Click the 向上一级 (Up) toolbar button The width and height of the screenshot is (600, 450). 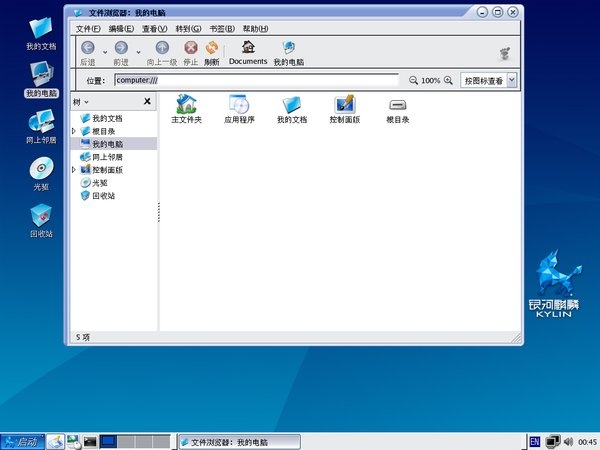[162, 49]
